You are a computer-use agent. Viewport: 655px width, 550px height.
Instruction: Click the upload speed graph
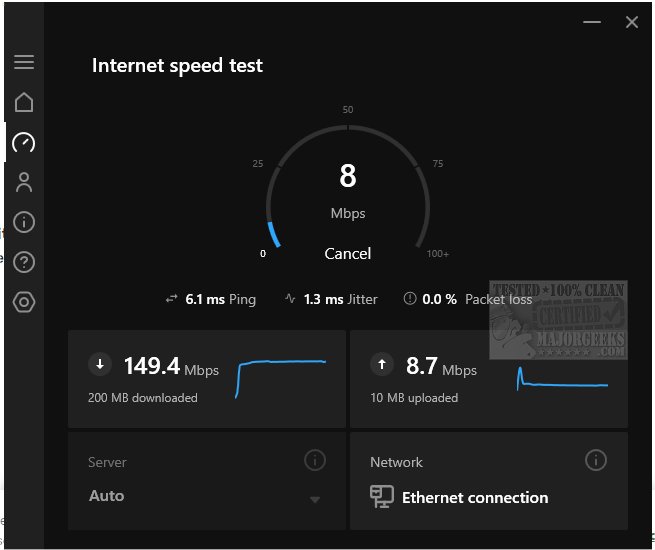pos(561,379)
